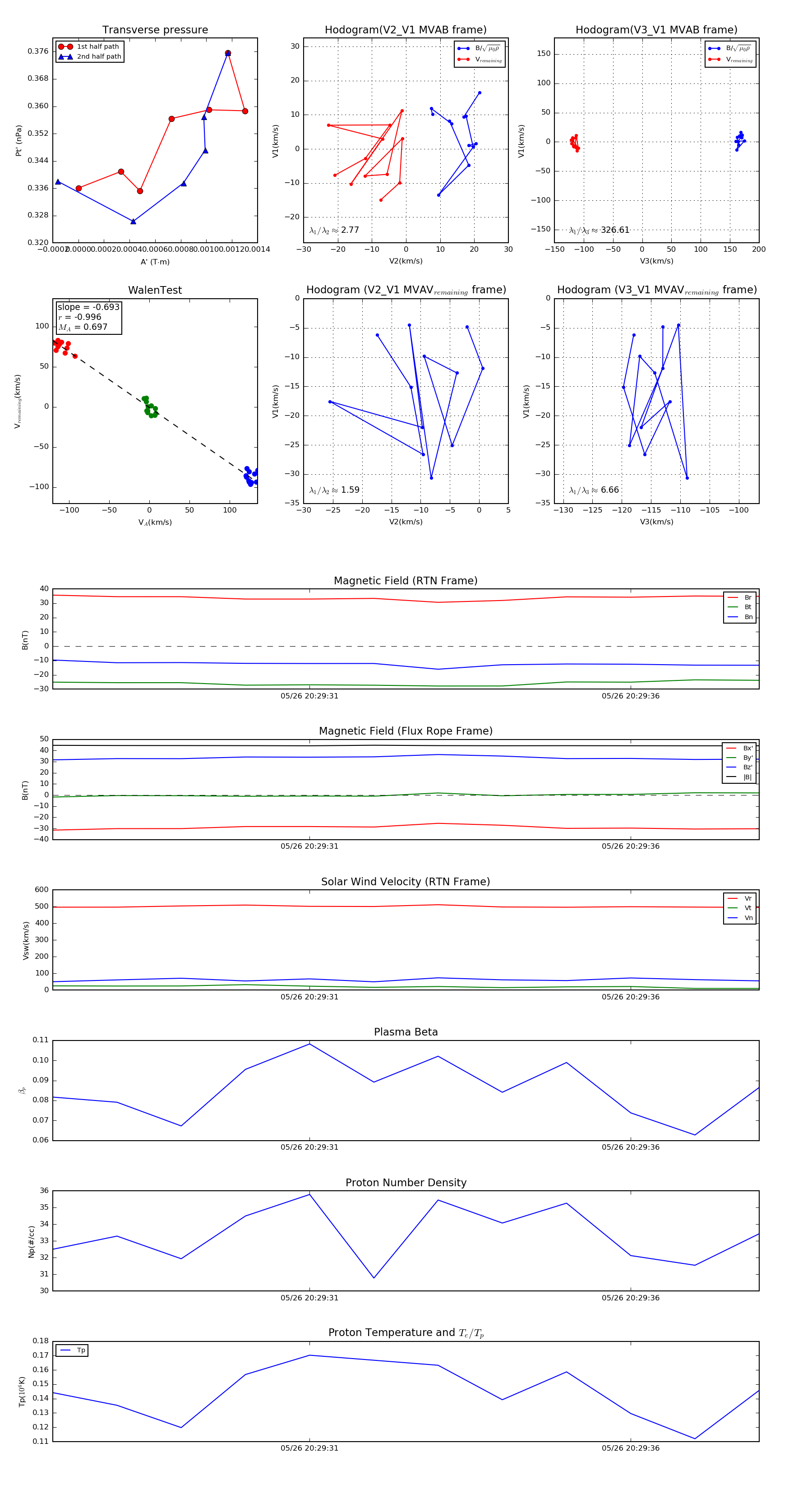The image size is (812, 1489).
Task: Click the 05/26 20:29:36 tick under Plasma Beta
Action: tap(631, 1147)
